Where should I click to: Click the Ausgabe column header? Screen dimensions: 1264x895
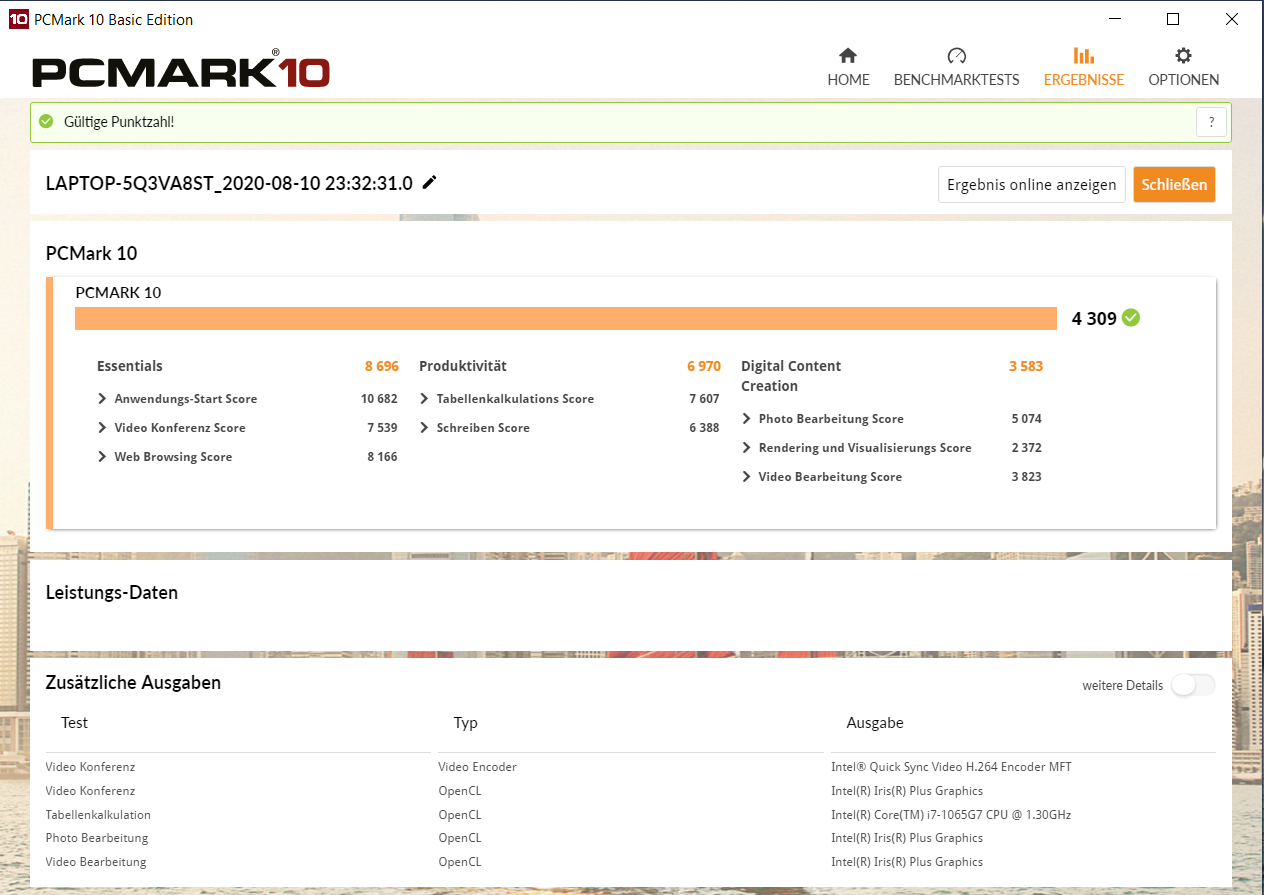coord(875,723)
